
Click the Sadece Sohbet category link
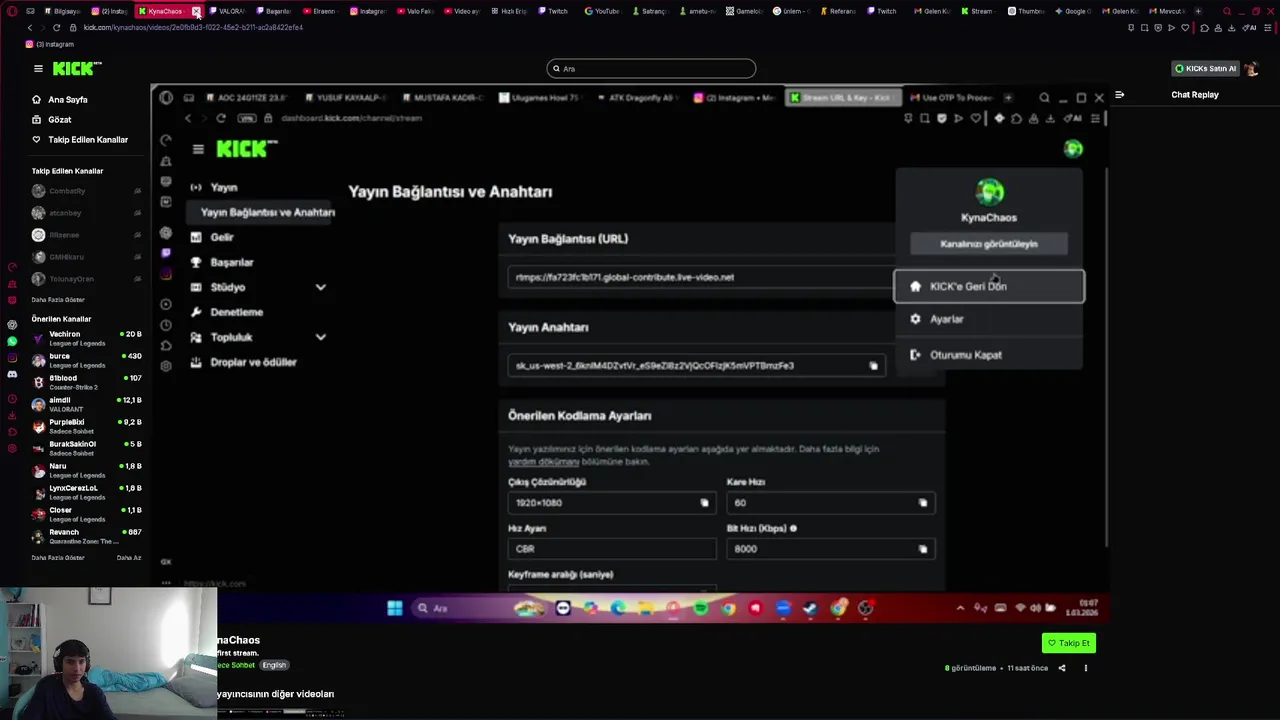pos(236,665)
